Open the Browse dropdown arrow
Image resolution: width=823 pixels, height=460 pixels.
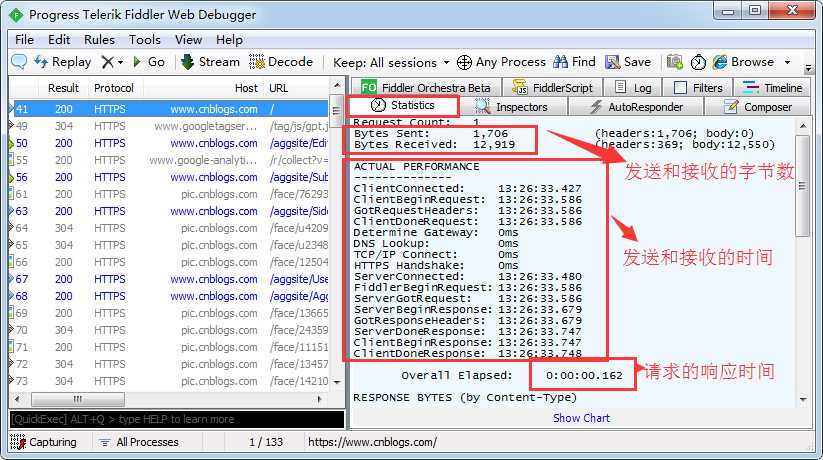(x=787, y=62)
